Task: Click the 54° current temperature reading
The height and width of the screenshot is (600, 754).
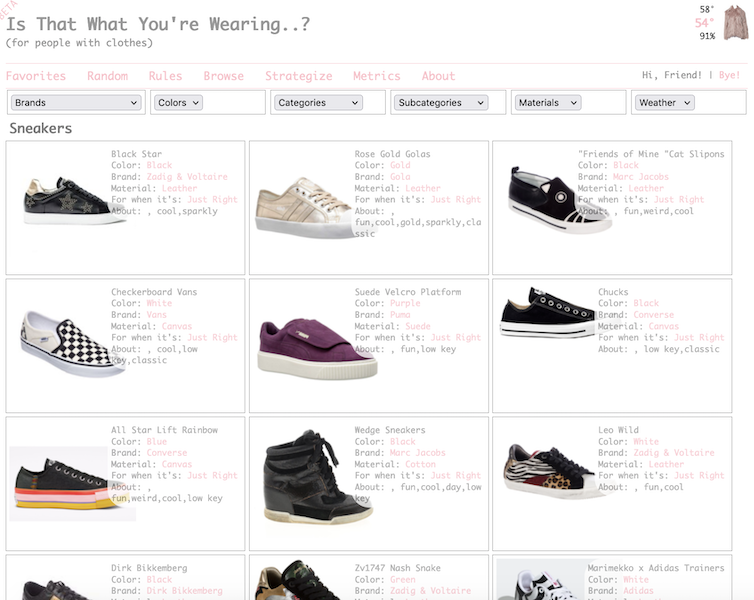Action: (704, 23)
